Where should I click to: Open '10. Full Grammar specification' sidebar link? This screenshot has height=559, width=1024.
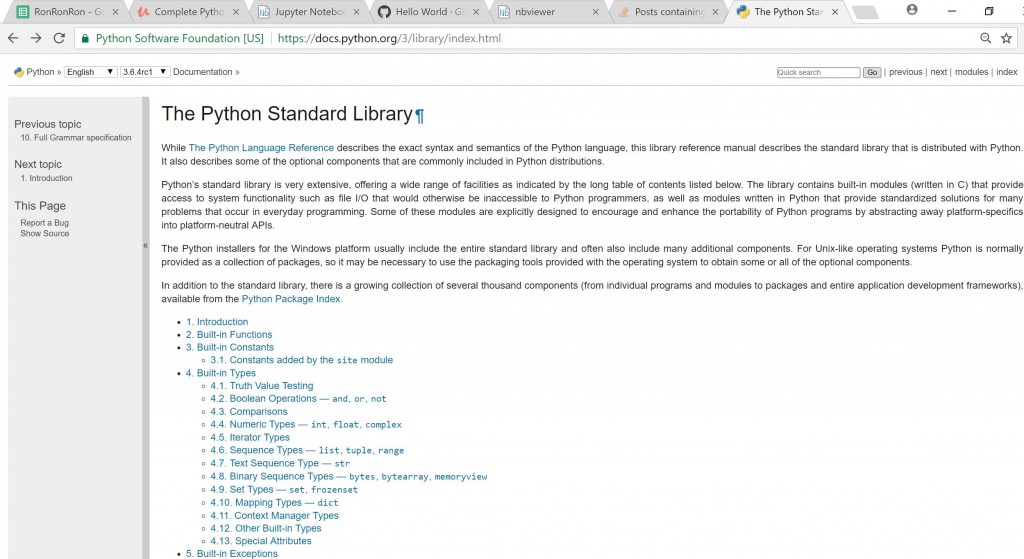tap(76, 138)
